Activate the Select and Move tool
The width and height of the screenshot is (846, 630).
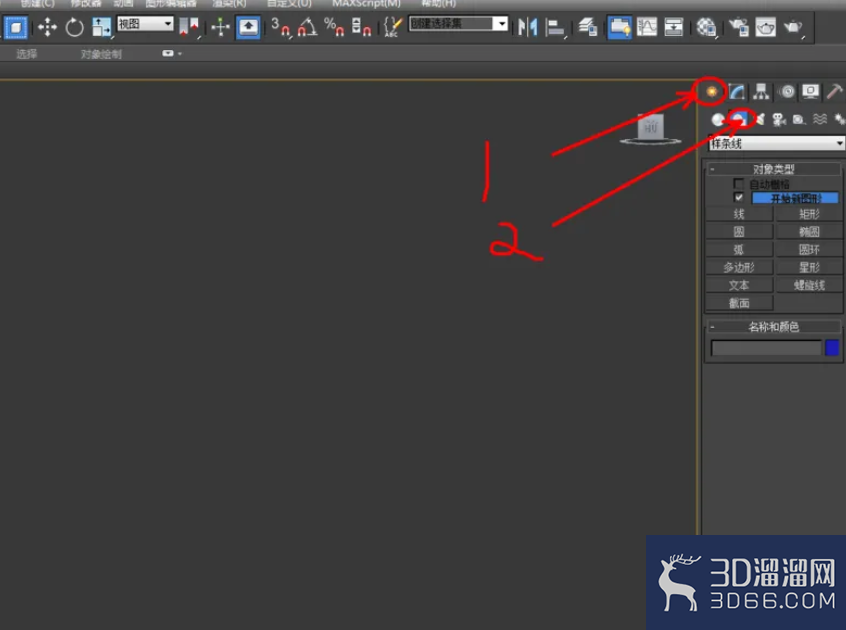point(47,27)
